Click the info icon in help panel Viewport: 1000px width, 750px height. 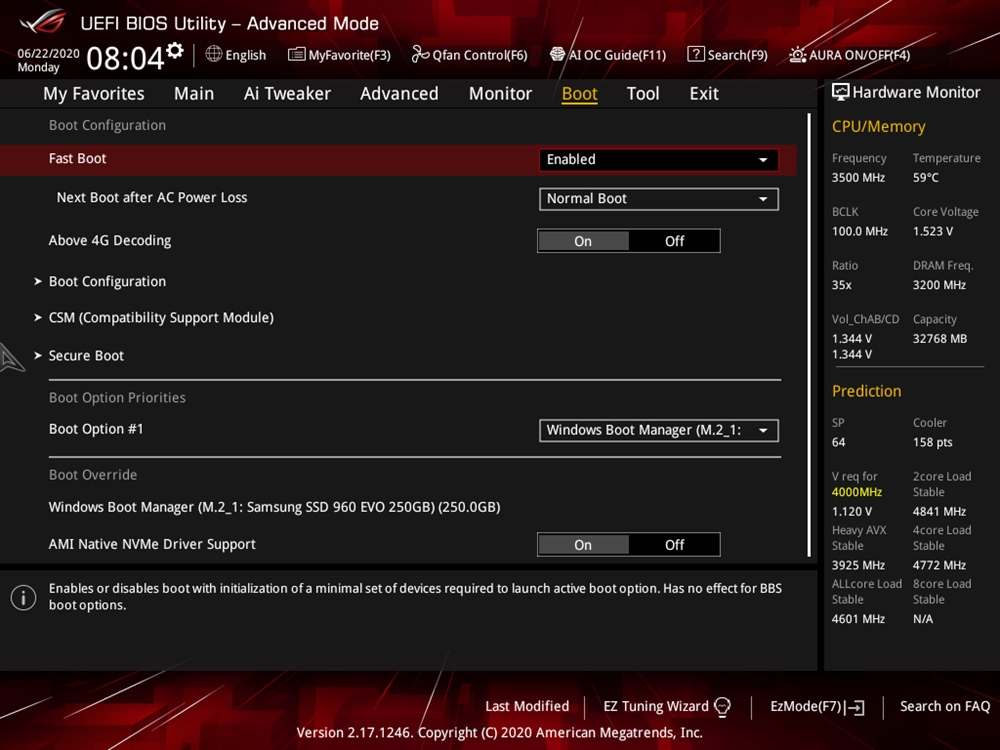point(24,598)
